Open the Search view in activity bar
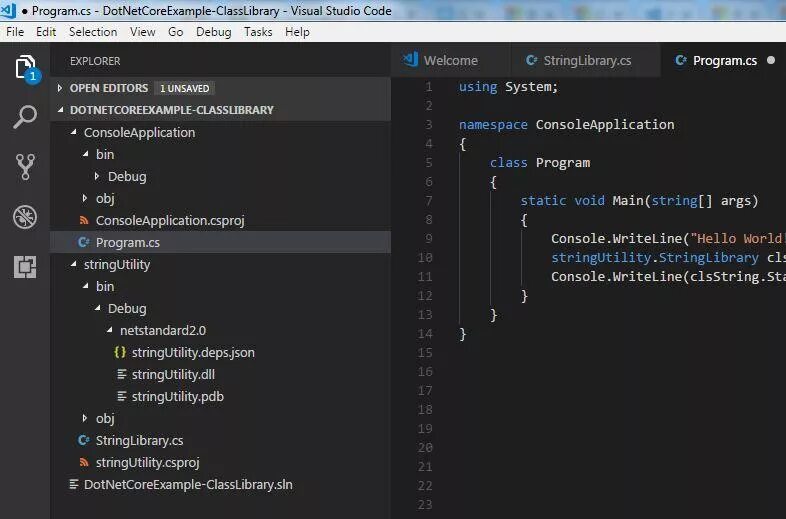 tap(25, 117)
